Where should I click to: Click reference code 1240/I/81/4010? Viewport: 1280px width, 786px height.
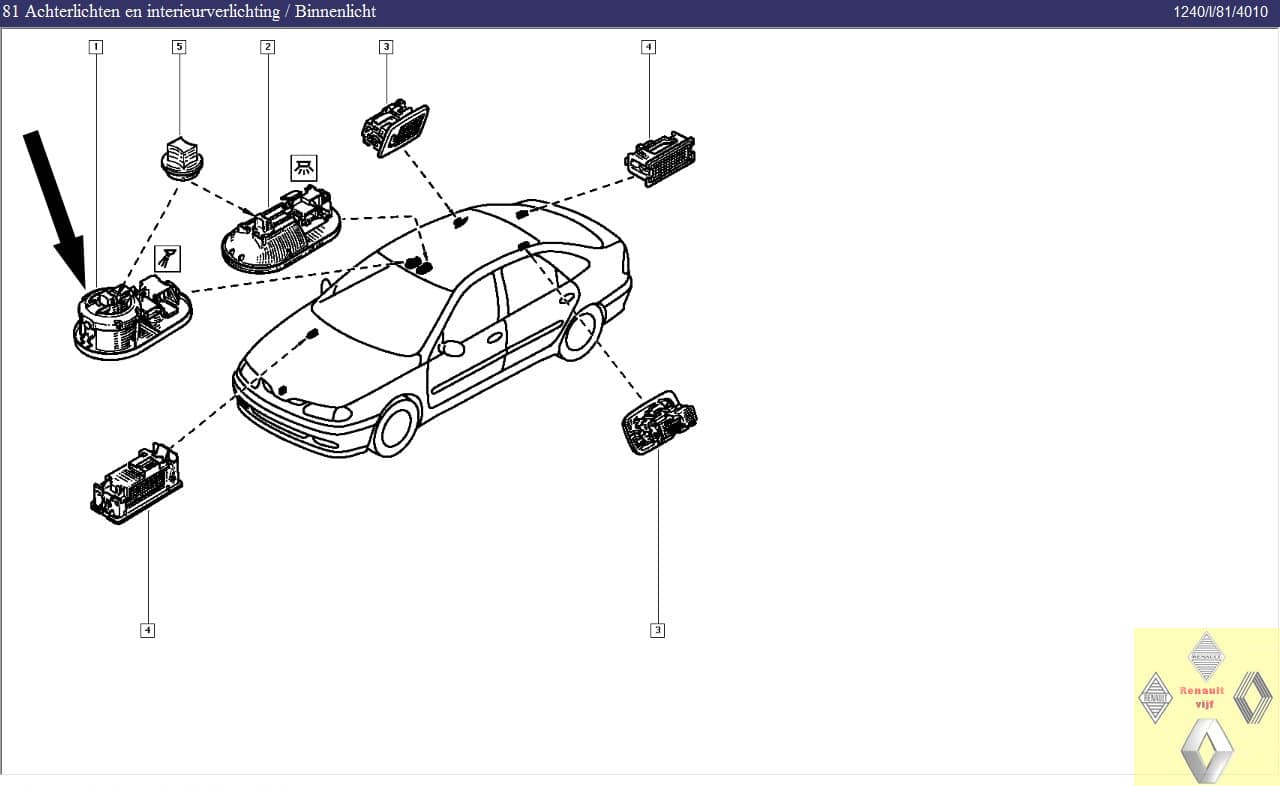pyautogui.click(x=1220, y=12)
